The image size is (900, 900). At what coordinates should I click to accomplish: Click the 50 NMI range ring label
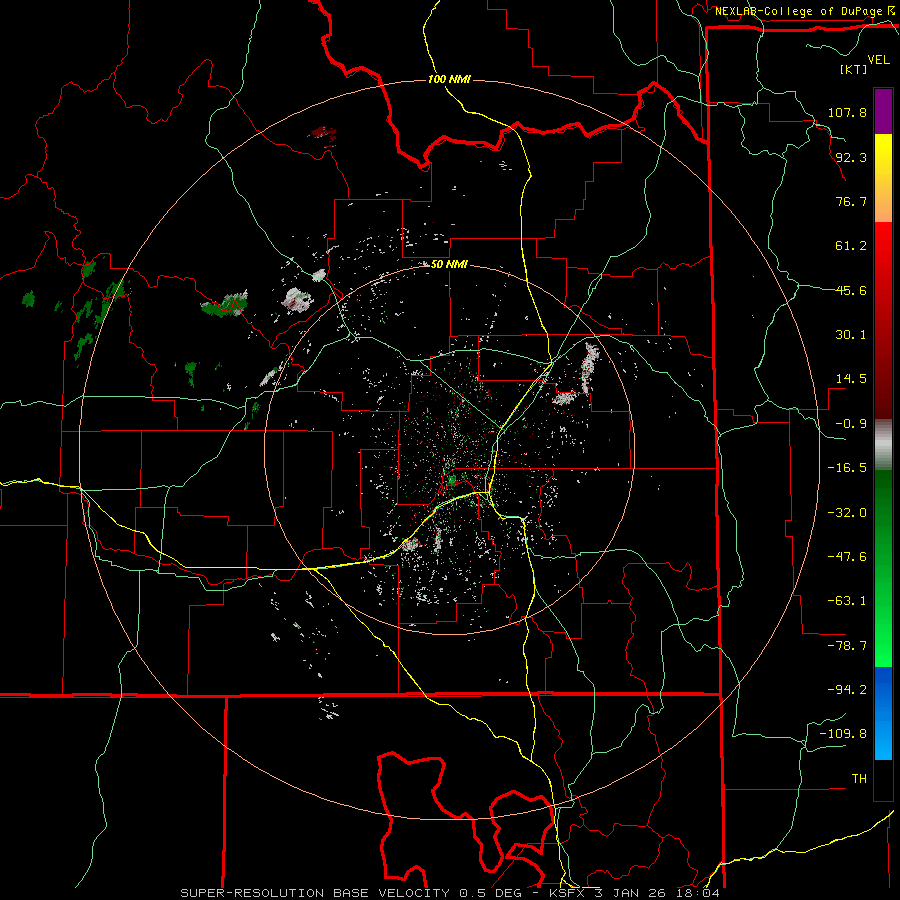point(449,265)
